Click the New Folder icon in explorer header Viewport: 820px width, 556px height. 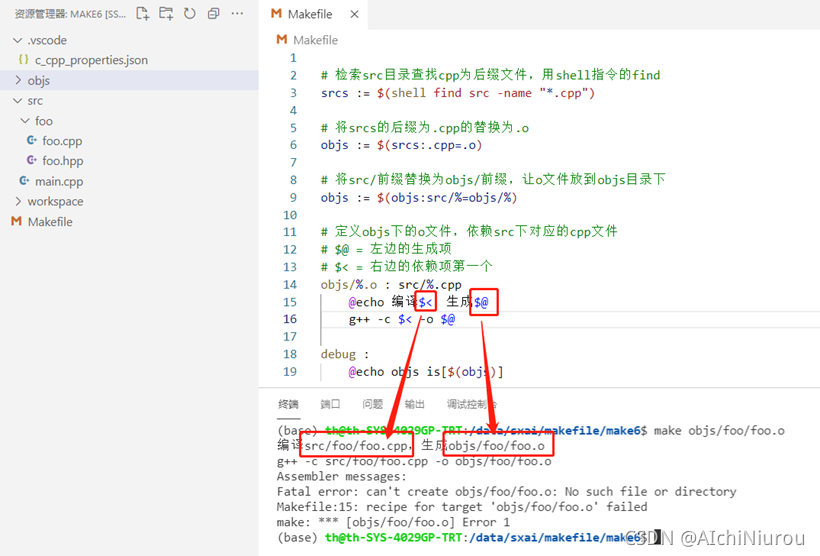click(166, 14)
